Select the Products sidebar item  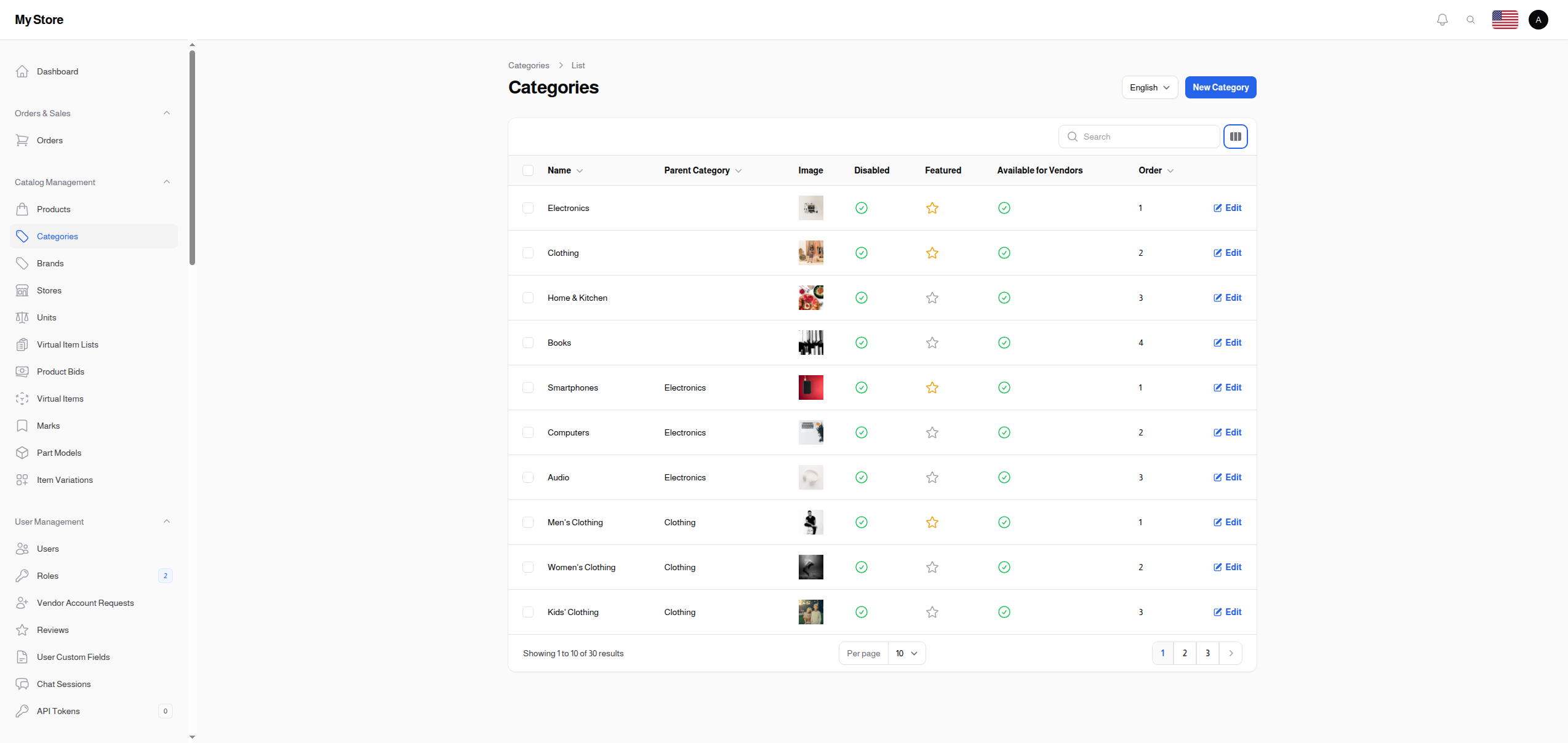tap(53, 209)
